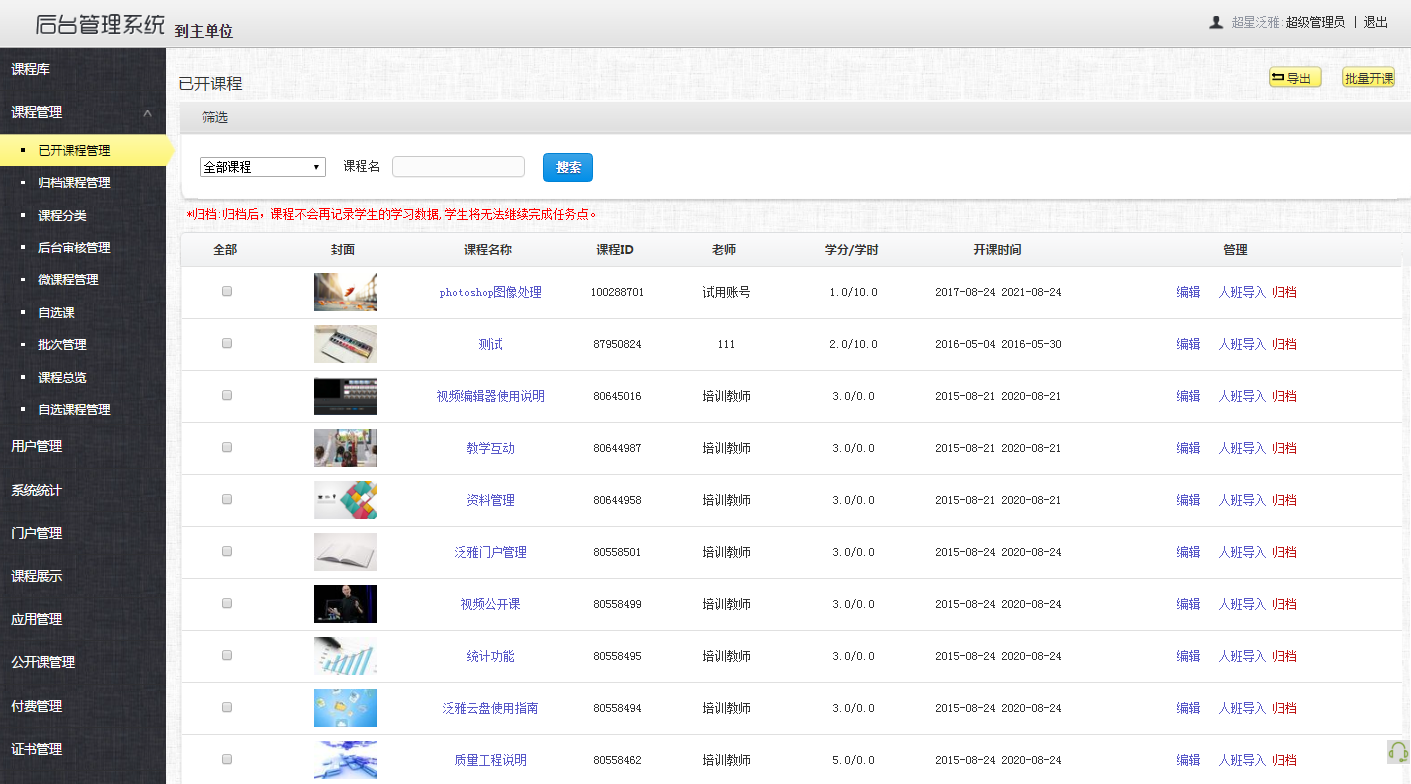Check the checkbox for 质量工程说明 course
The width and height of the screenshot is (1411, 784).
[226, 759]
